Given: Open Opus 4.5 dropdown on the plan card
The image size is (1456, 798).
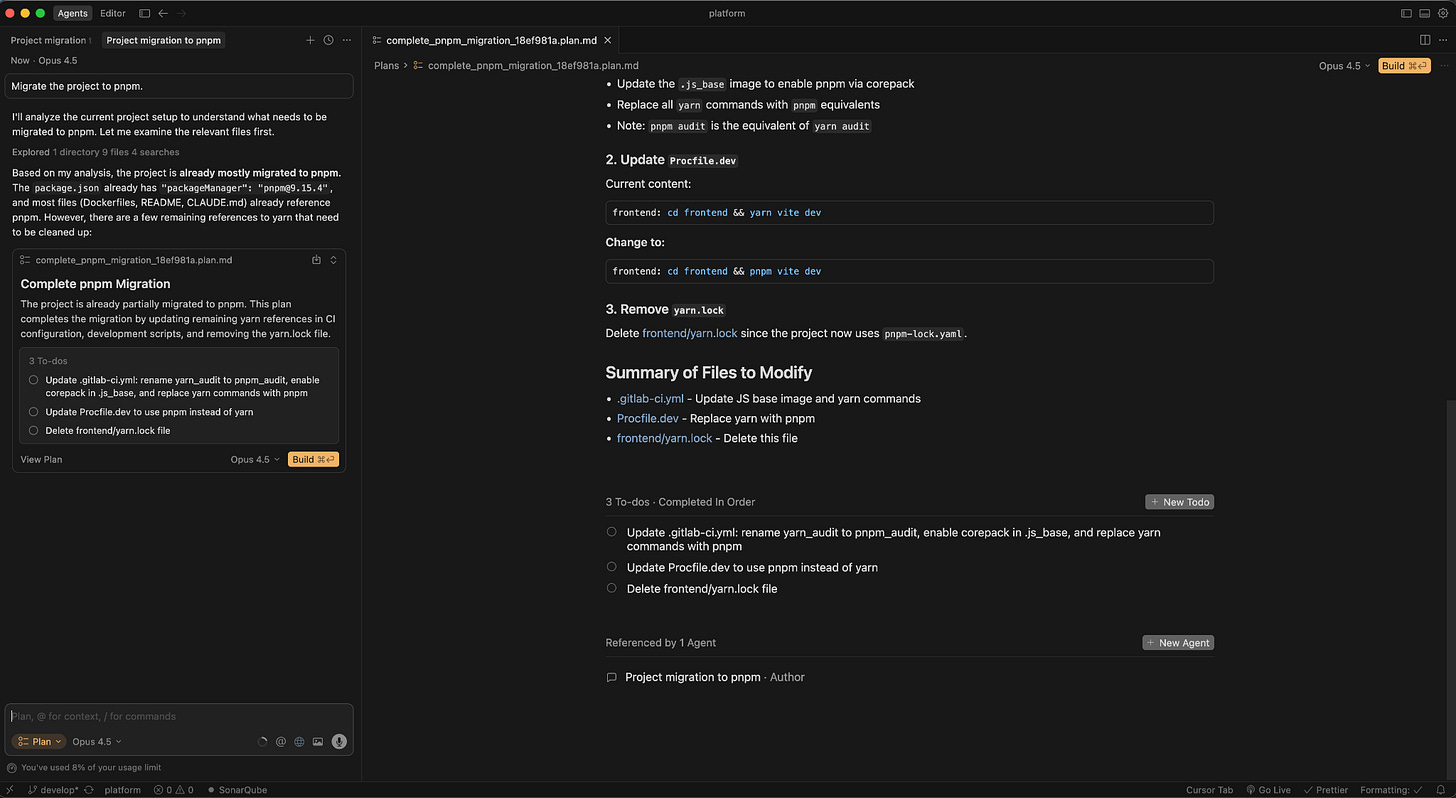Looking at the screenshot, I should point(255,460).
